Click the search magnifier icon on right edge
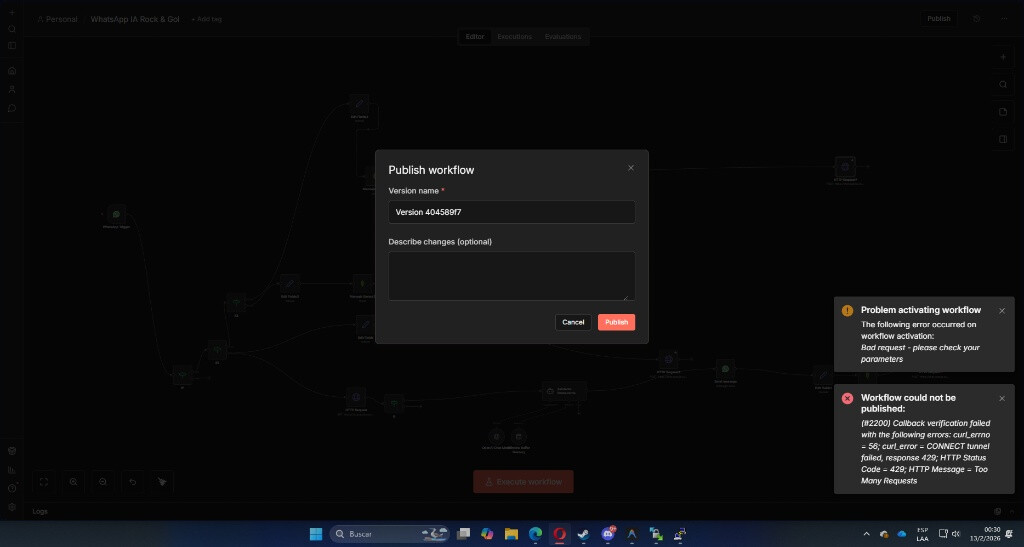Screen dimensions: 1024x547 pyautogui.click(x=1003, y=84)
